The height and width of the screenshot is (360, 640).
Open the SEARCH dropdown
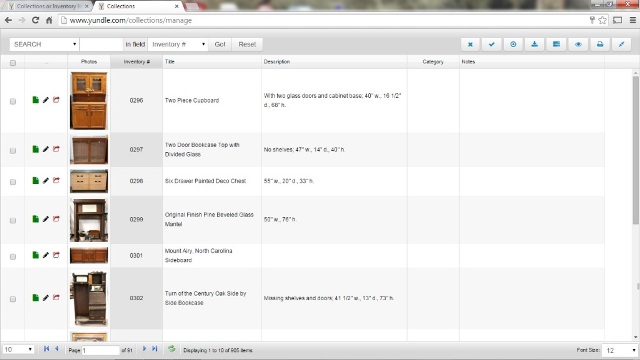point(44,44)
